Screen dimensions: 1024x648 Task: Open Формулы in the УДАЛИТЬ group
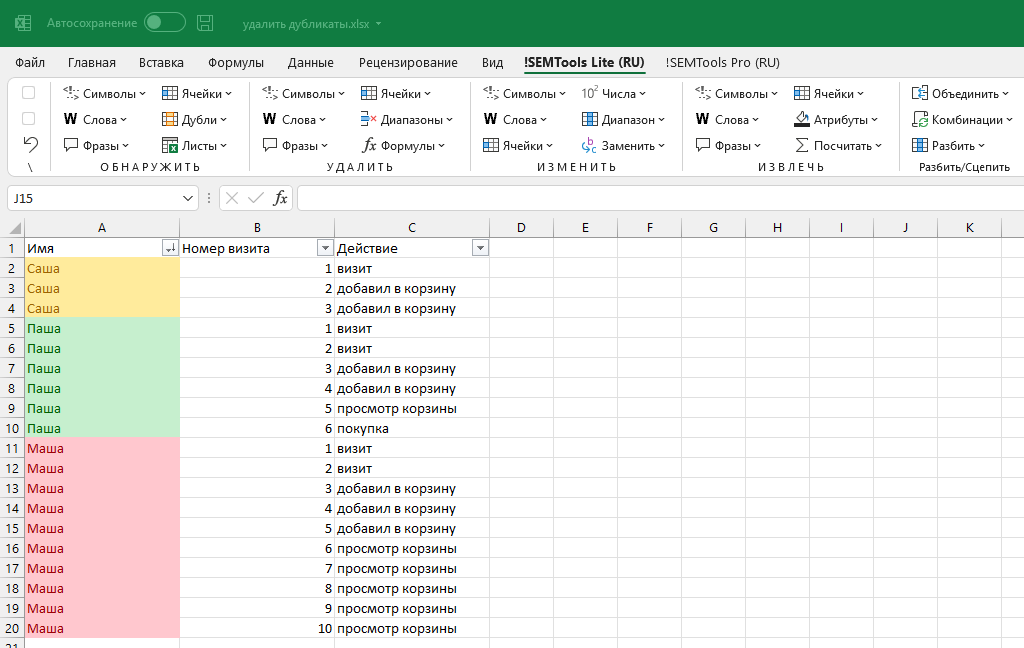tap(403, 146)
